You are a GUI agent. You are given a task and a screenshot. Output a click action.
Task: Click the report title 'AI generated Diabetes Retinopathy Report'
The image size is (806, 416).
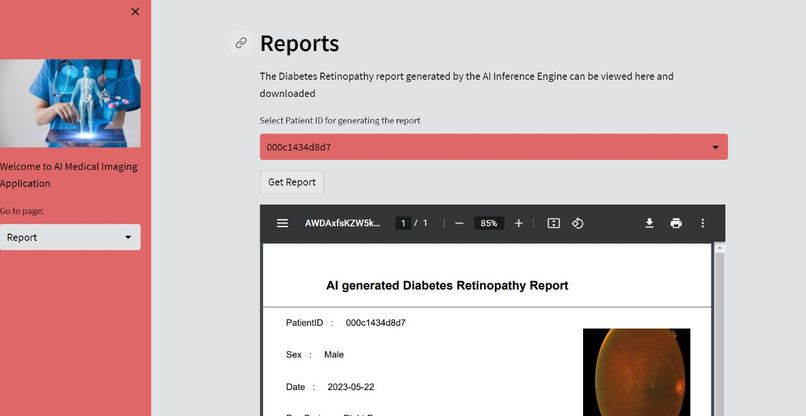point(447,285)
